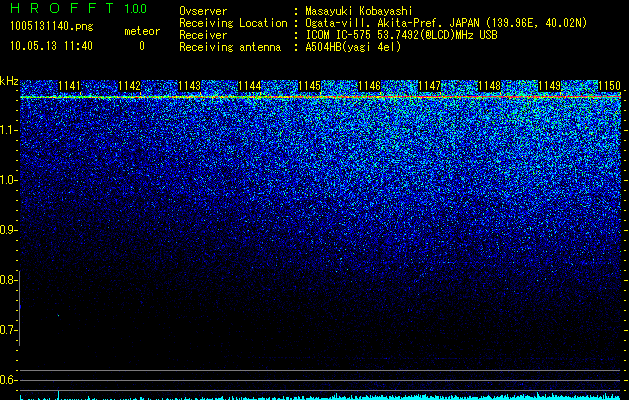The width and height of the screenshot is (629, 400).
Task: Click the 1.1 kHz frequency axis label
Action: tap(8, 130)
